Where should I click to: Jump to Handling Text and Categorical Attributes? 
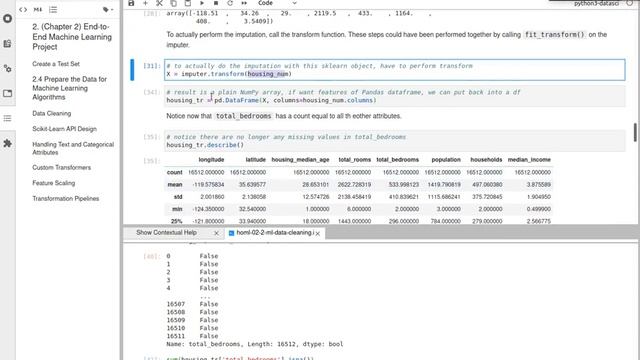click(73, 148)
